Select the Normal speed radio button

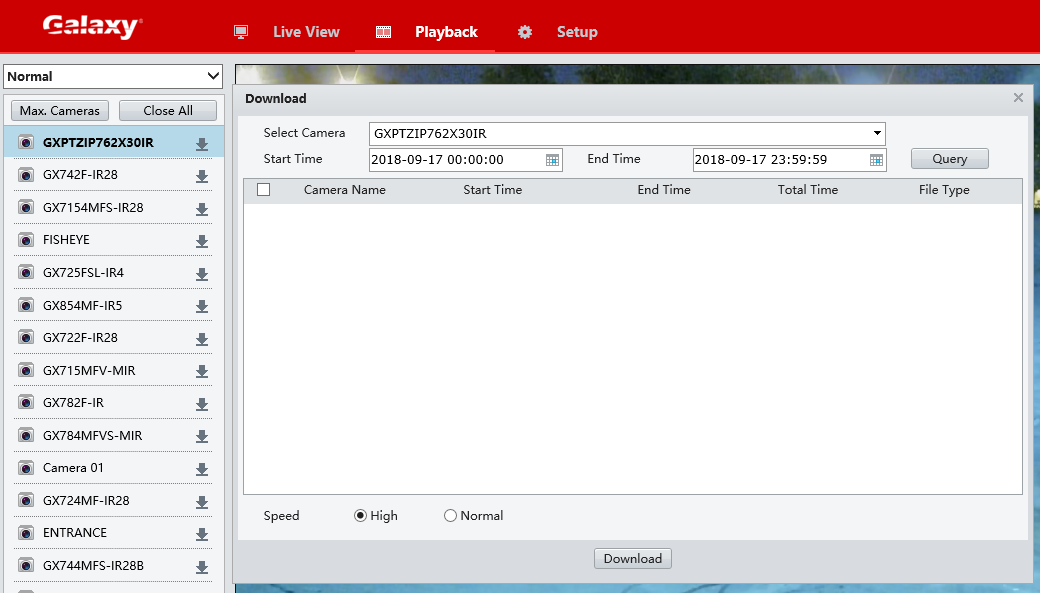[450, 516]
